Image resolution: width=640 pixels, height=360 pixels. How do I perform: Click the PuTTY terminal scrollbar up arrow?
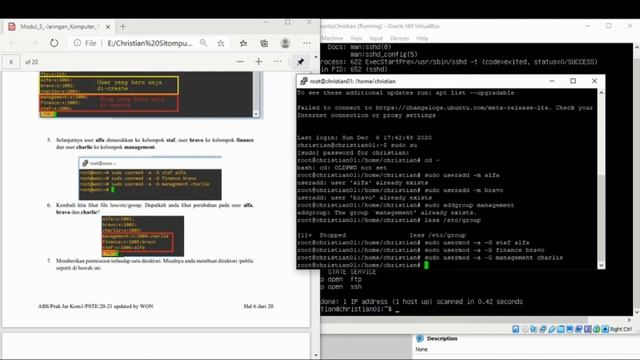[x=601, y=93]
